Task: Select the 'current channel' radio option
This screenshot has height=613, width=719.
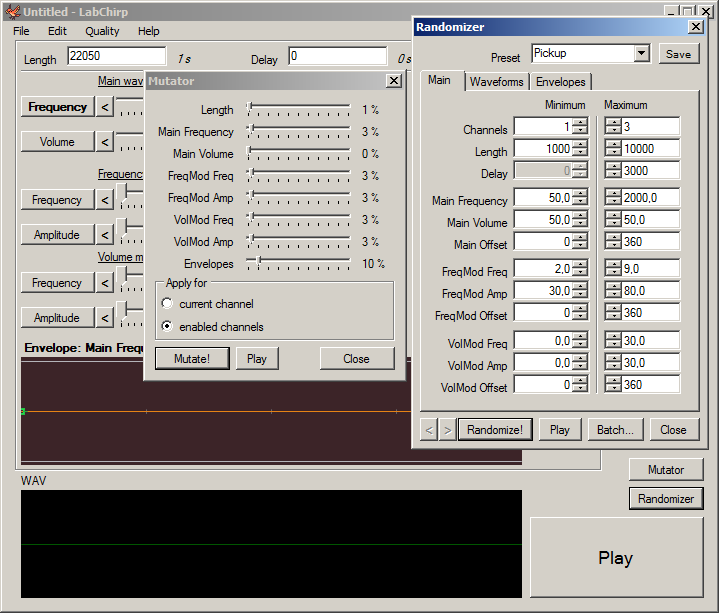Action: [167, 304]
